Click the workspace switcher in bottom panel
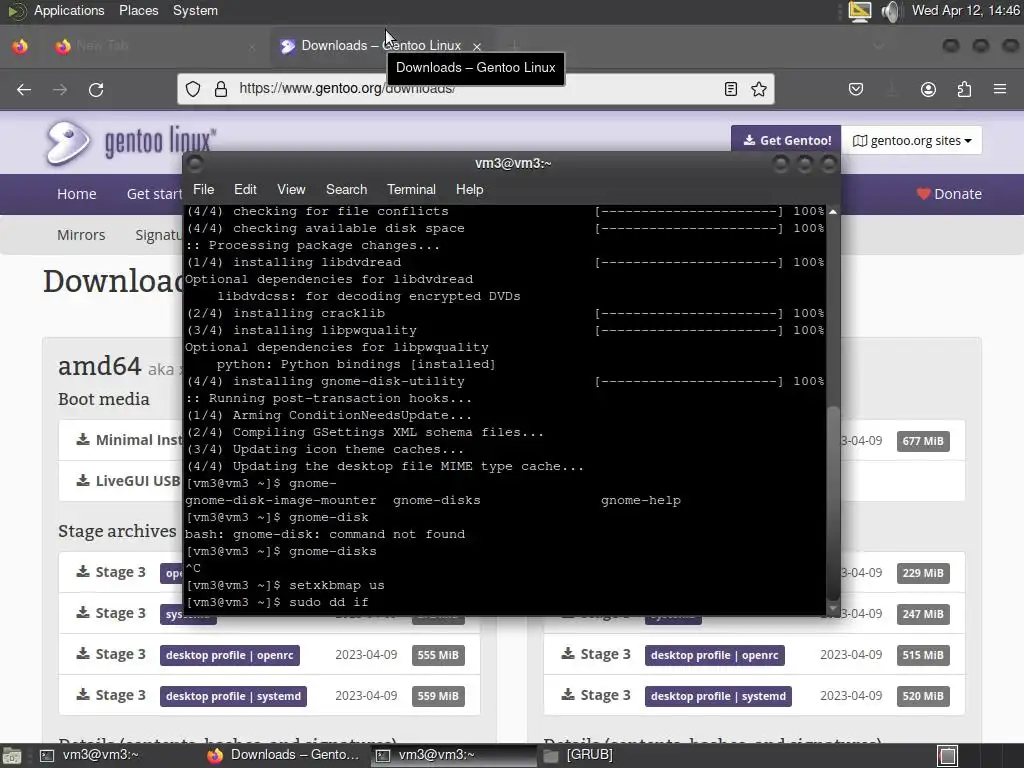The image size is (1024, 768). point(948,756)
